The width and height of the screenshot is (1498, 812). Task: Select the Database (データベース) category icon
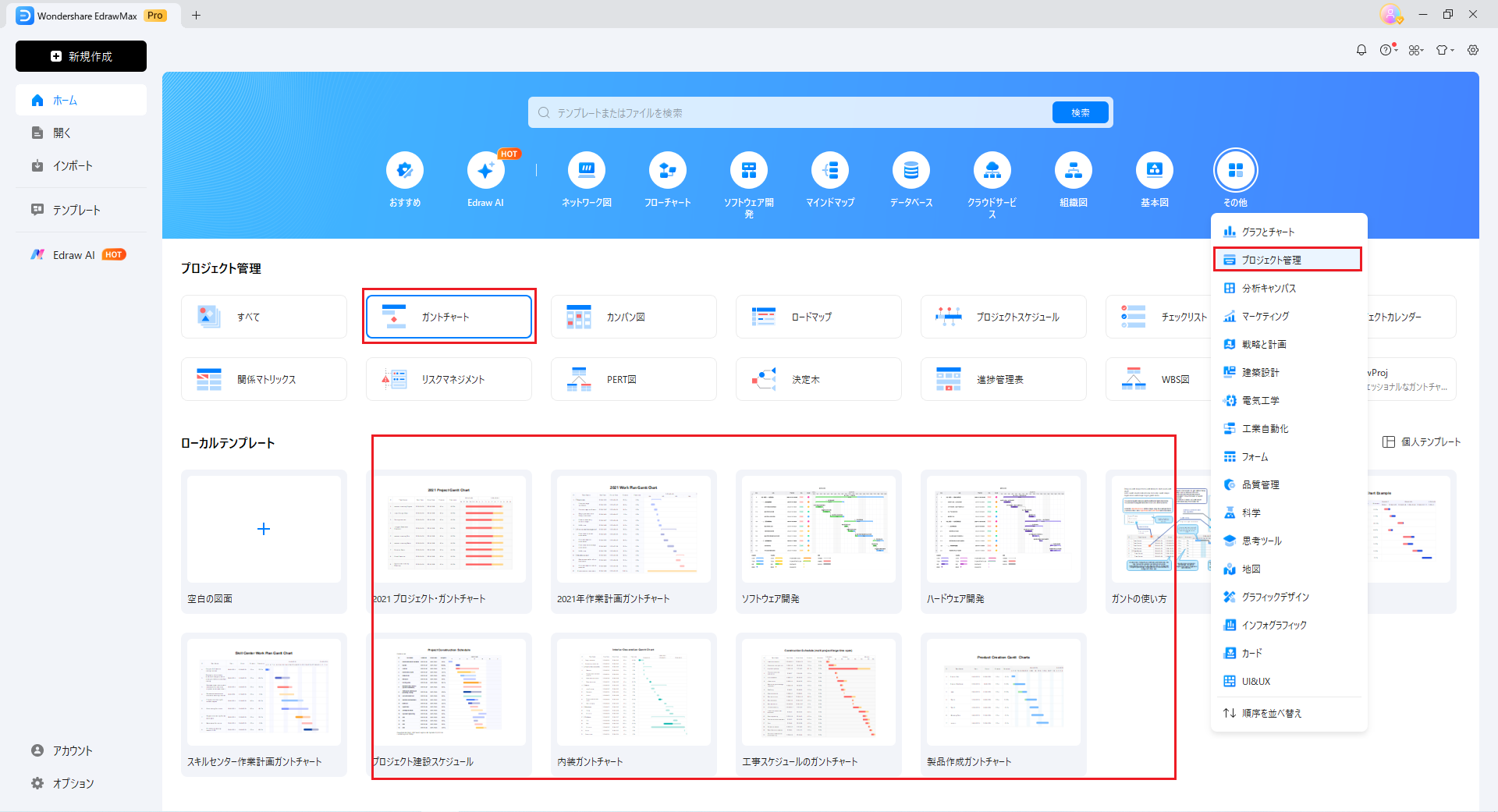coord(911,171)
